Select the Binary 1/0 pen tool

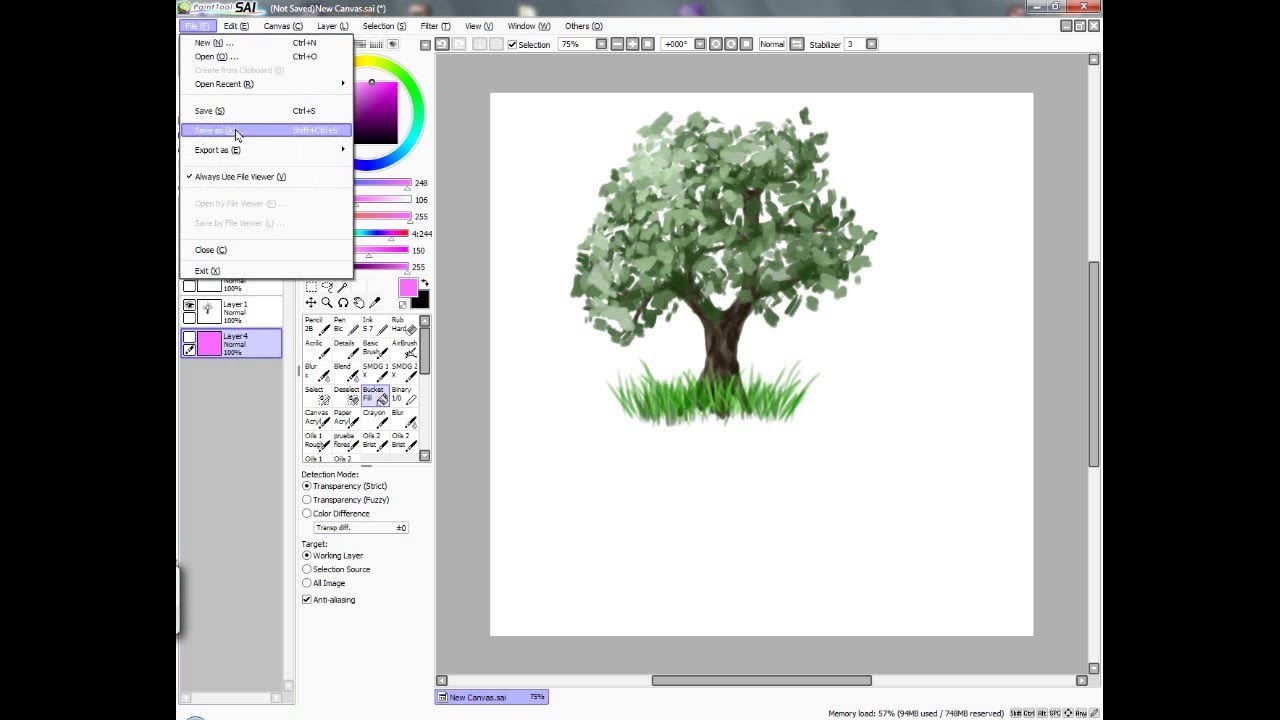[404, 394]
